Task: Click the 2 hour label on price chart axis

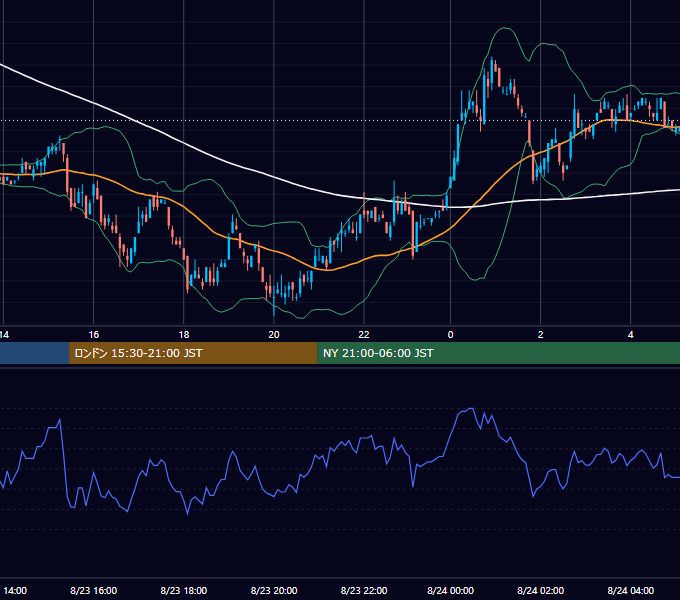Action: 540,335
